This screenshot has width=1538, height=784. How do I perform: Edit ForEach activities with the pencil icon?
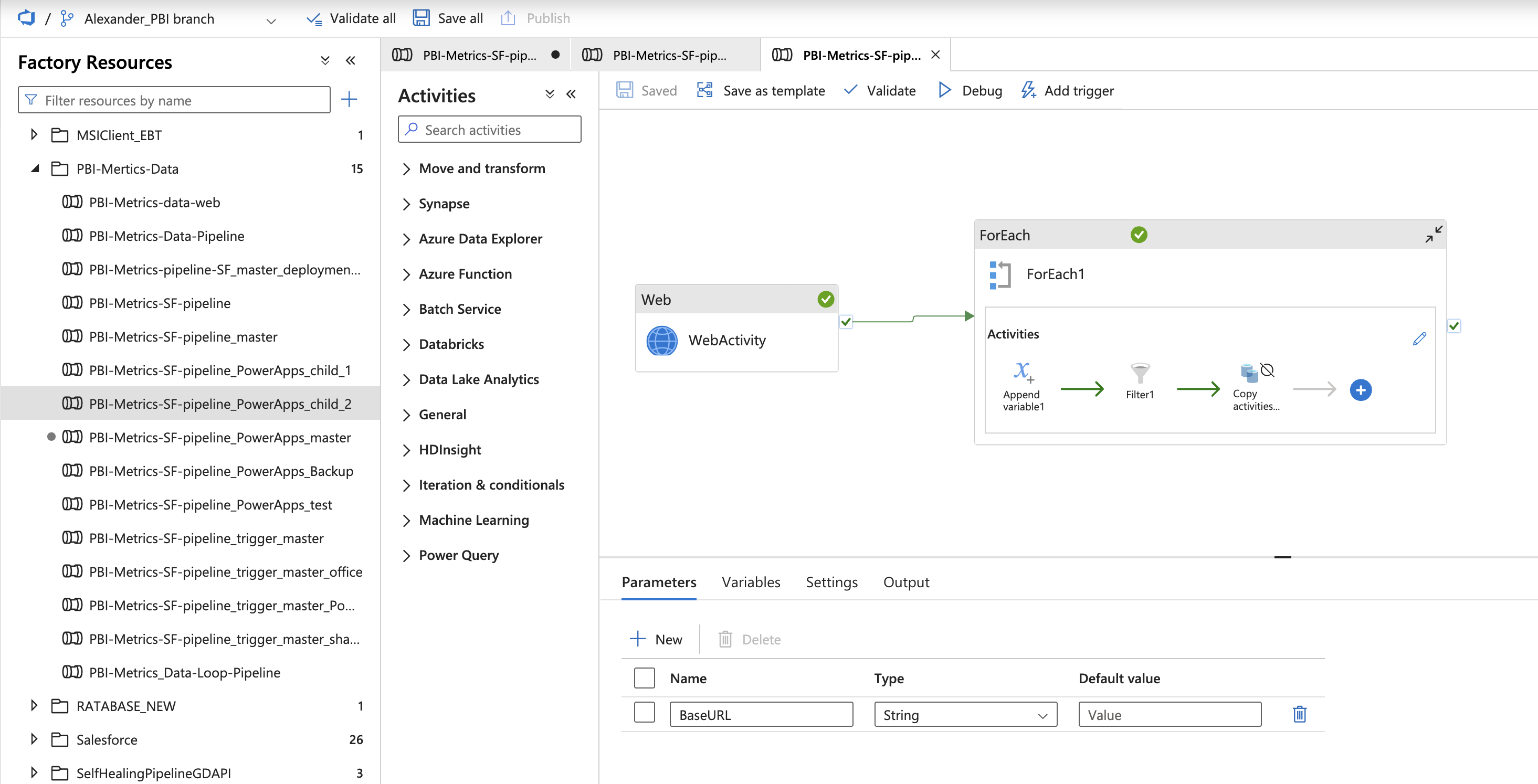pos(1419,338)
